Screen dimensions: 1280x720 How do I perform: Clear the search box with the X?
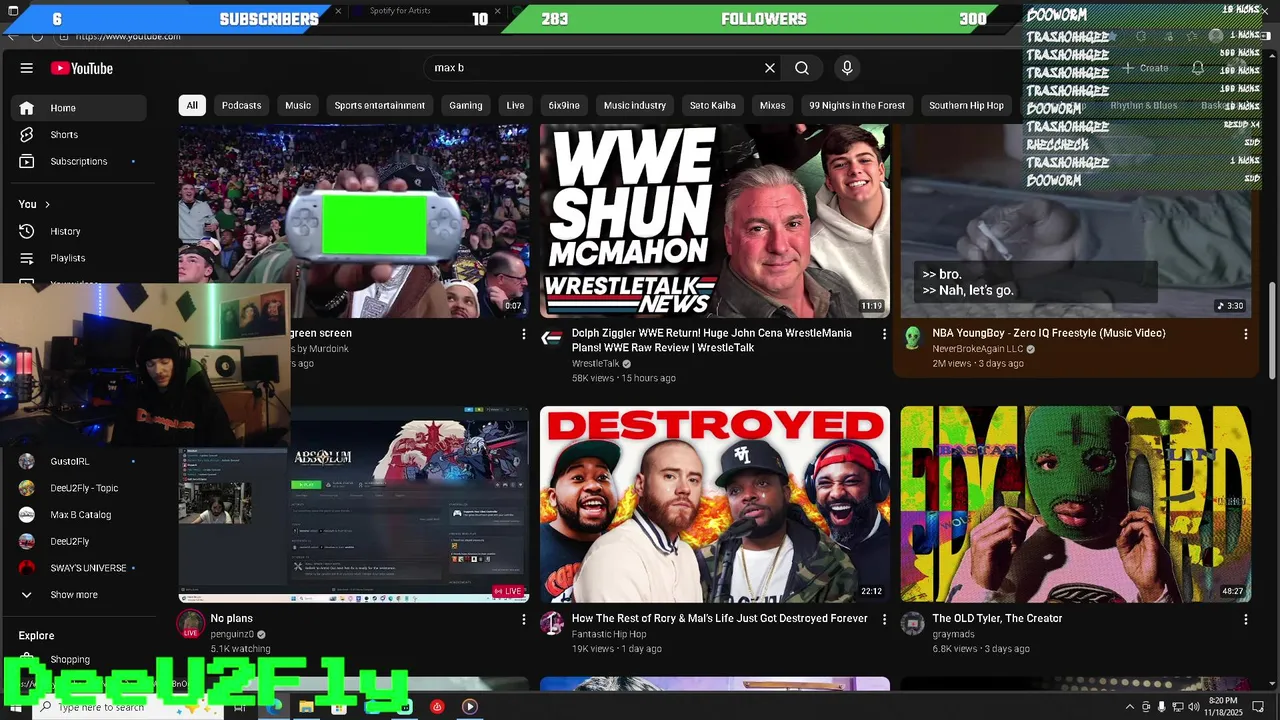[770, 68]
